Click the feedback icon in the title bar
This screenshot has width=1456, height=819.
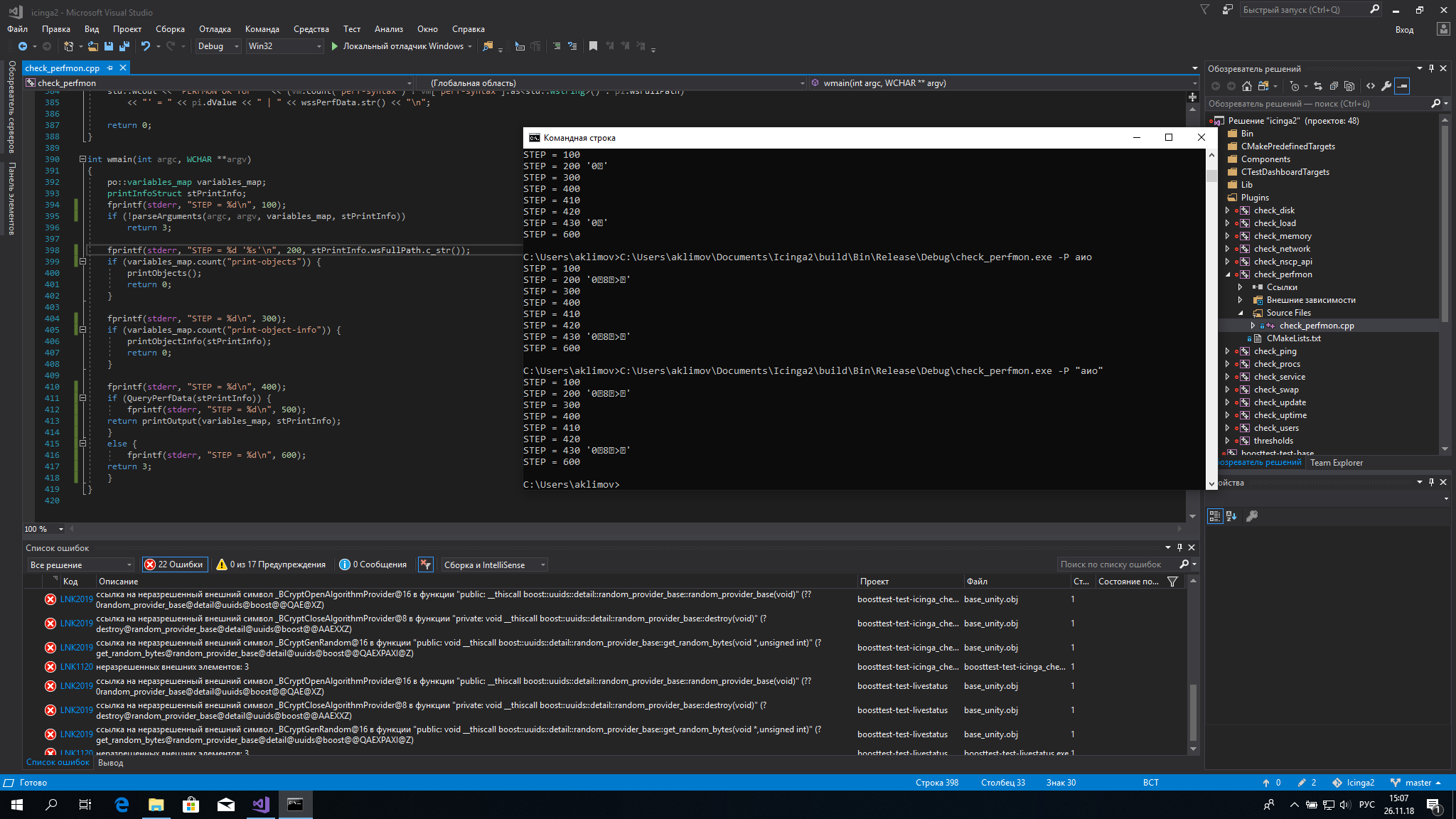coord(1228,10)
